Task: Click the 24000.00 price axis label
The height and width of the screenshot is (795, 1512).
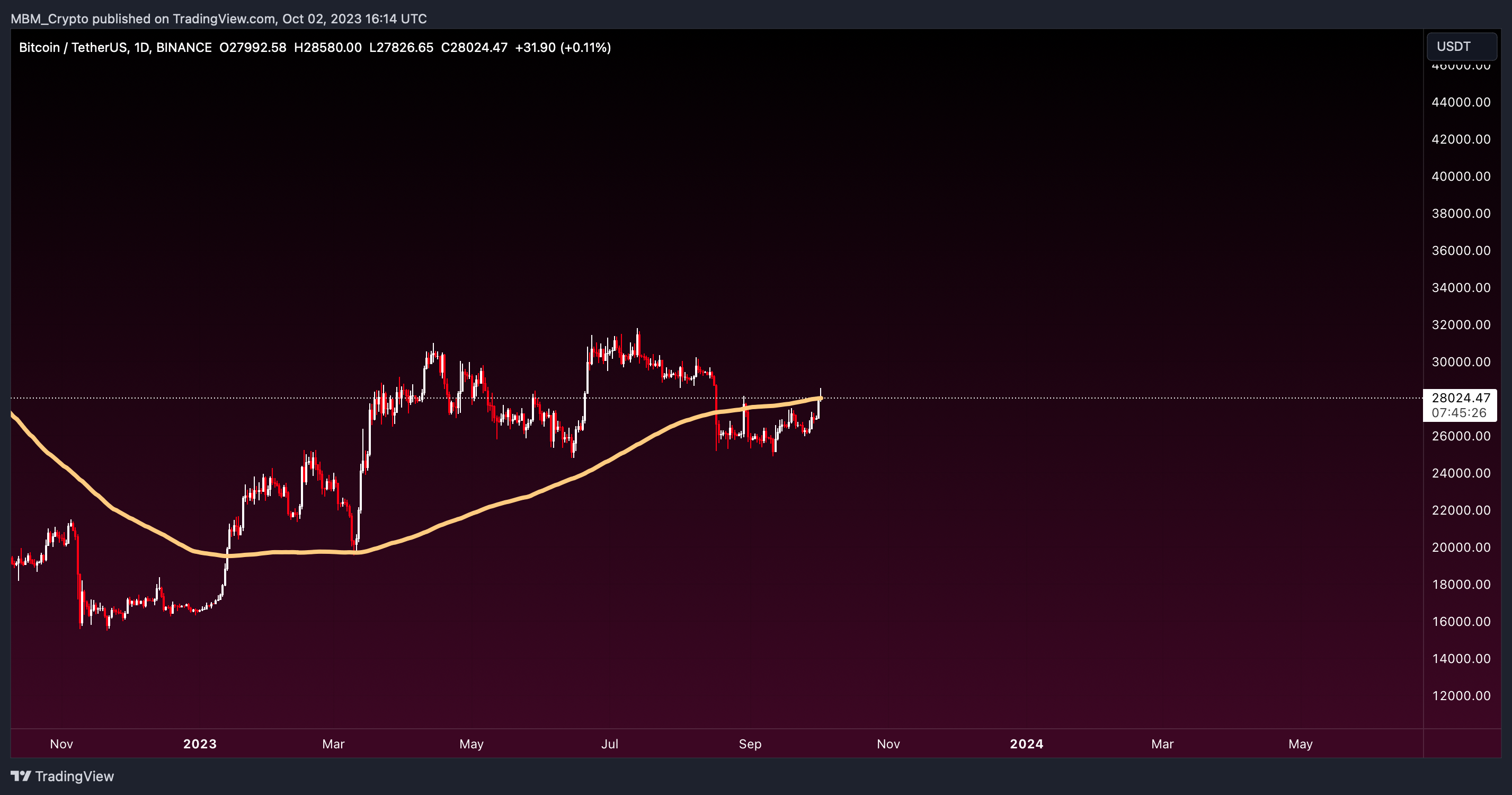Action: pyautogui.click(x=1461, y=473)
